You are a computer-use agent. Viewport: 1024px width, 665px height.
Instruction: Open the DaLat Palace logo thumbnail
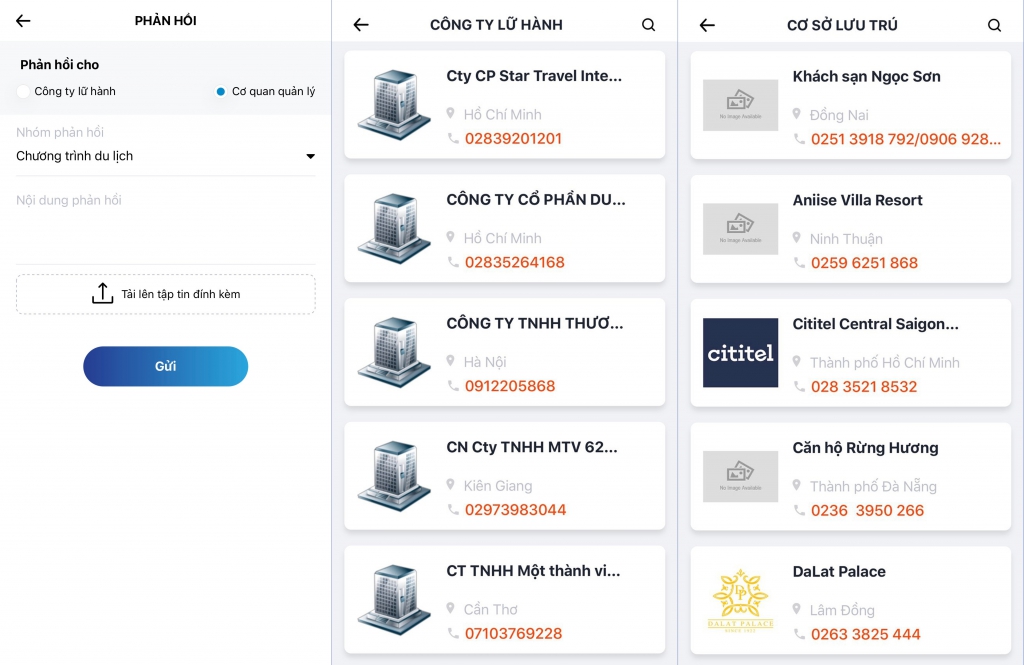click(x=740, y=600)
